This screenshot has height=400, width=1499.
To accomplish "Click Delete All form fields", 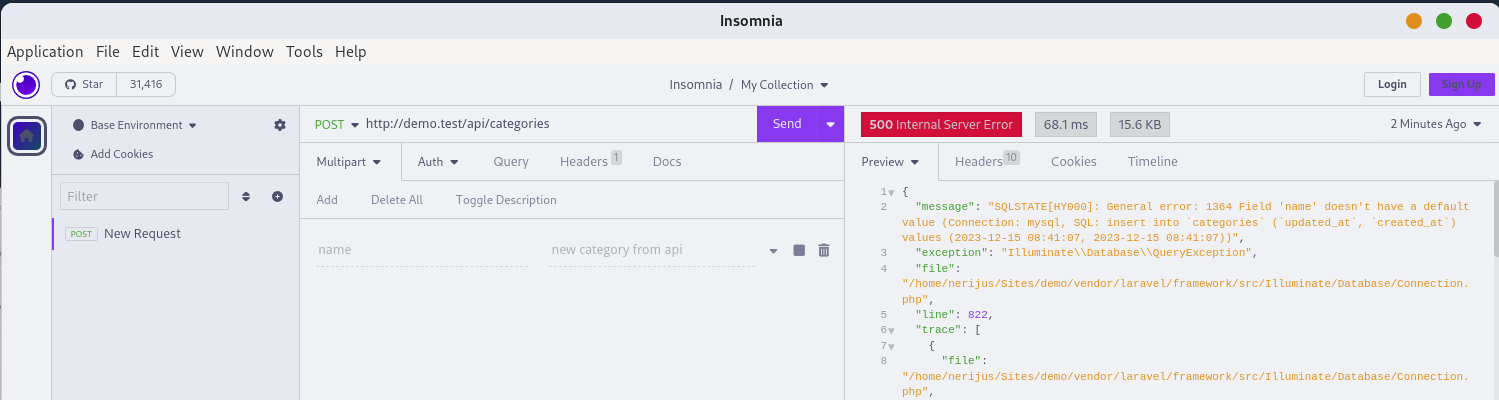I will 397,200.
